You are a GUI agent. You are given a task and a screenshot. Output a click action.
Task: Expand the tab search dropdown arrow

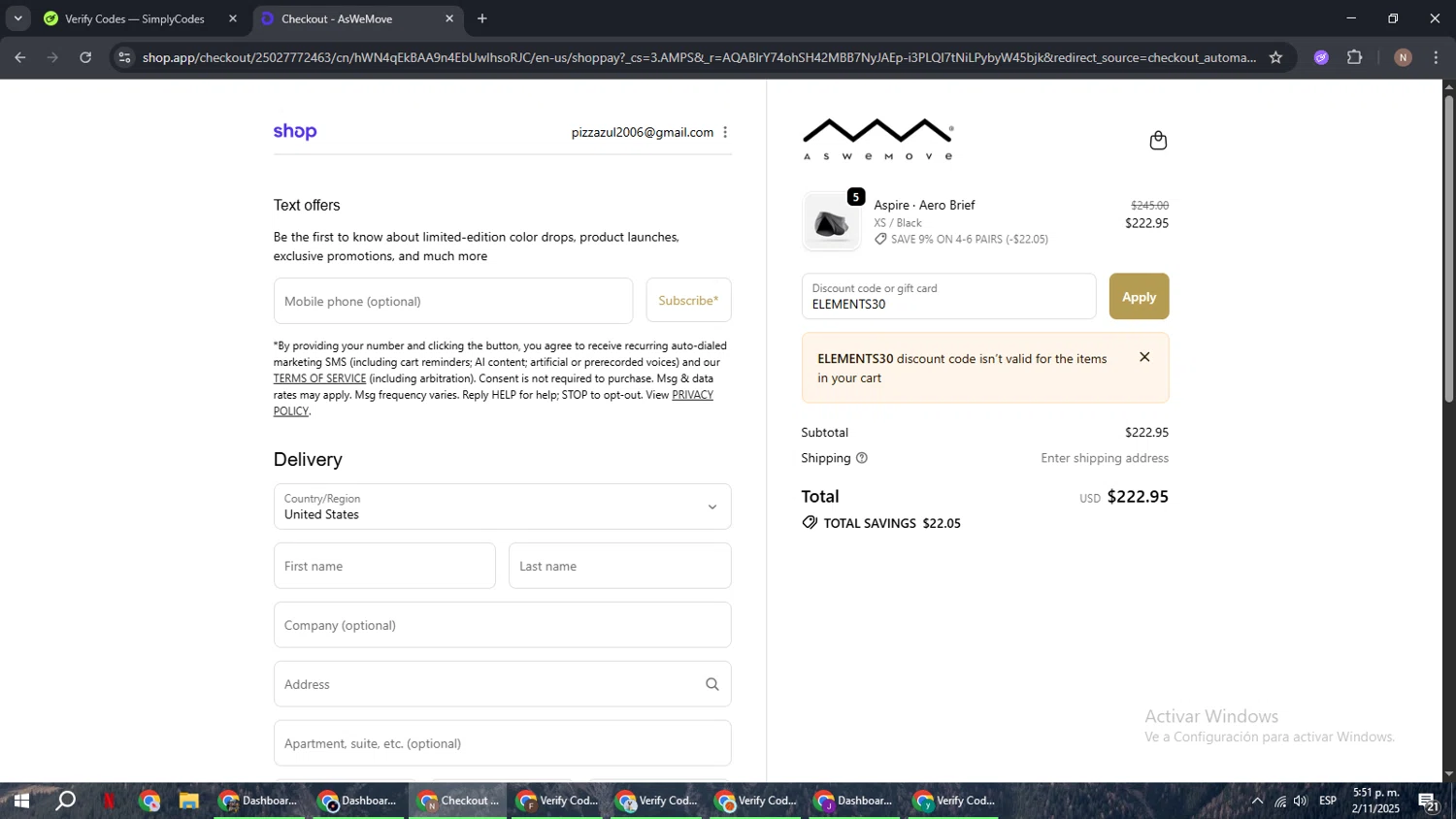point(17,18)
